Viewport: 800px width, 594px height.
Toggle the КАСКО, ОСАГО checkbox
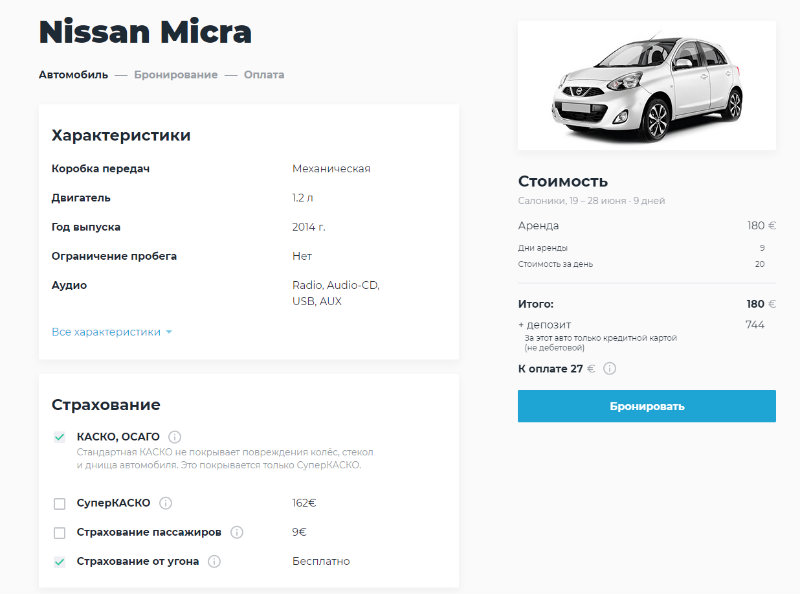59,437
